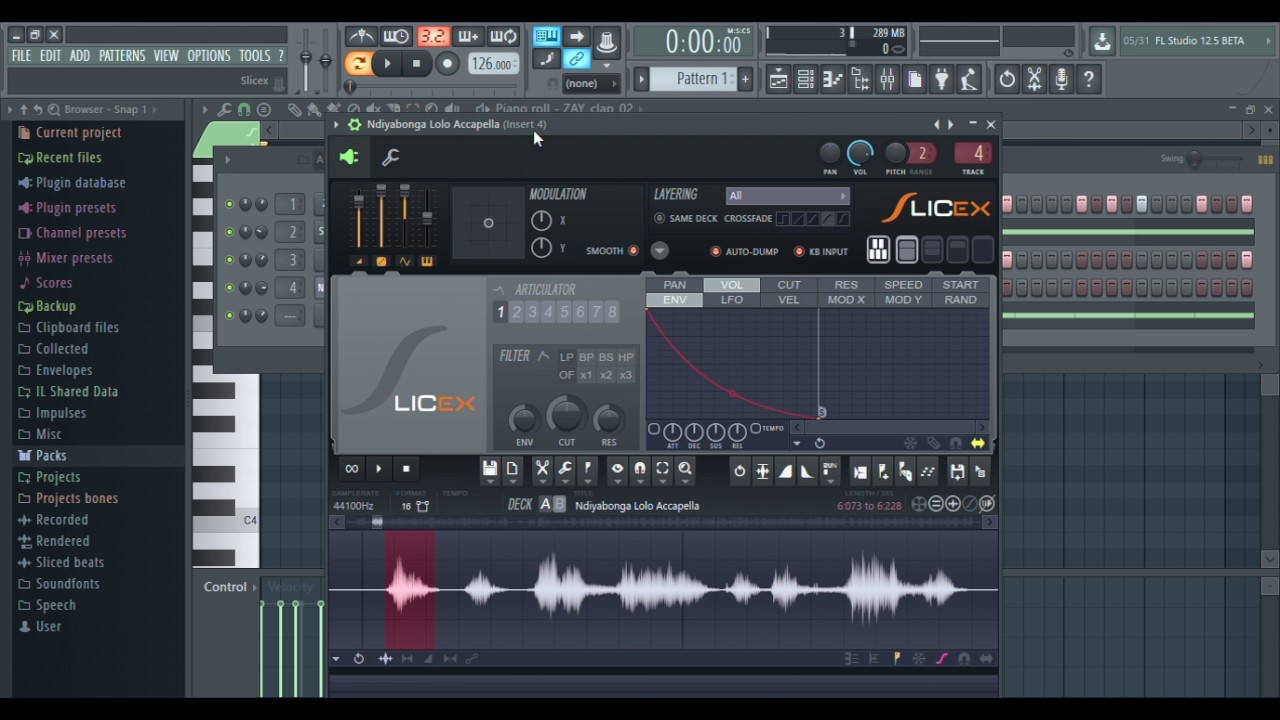Open the Browser toolbar icon
Viewport: 1280px width, 720px height.
pyautogui.click(x=859, y=79)
